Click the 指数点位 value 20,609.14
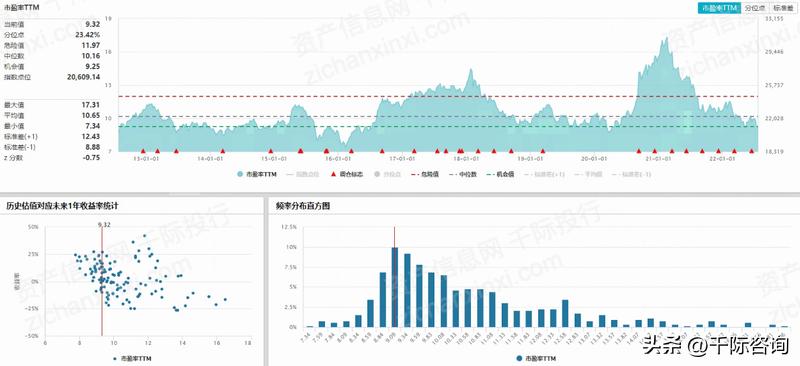Screen dimensions: 800x366 point(84,77)
